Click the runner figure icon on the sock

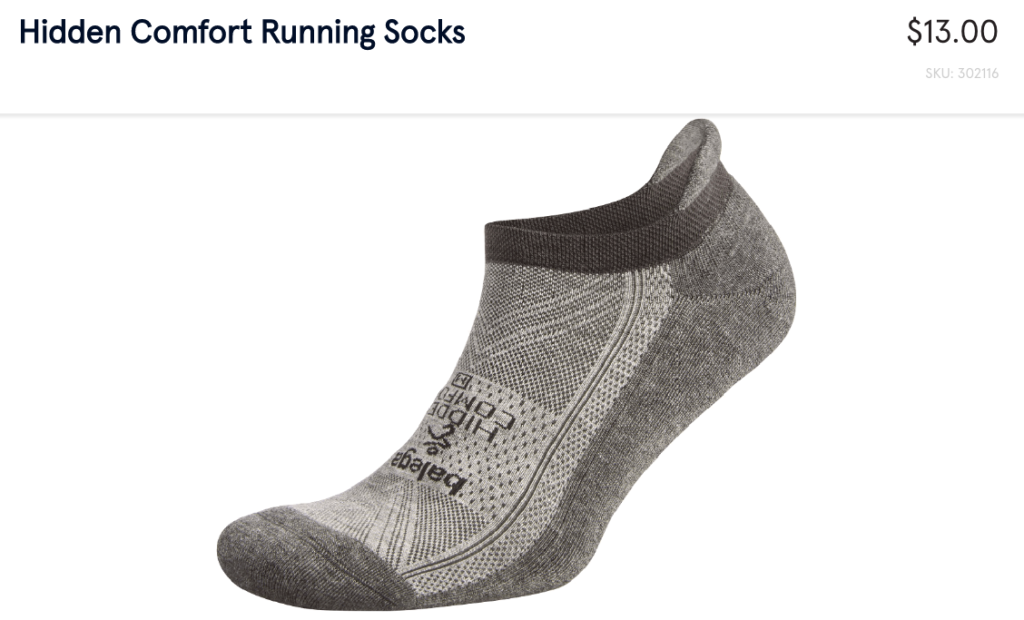pyautogui.click(x=440, y=438)
